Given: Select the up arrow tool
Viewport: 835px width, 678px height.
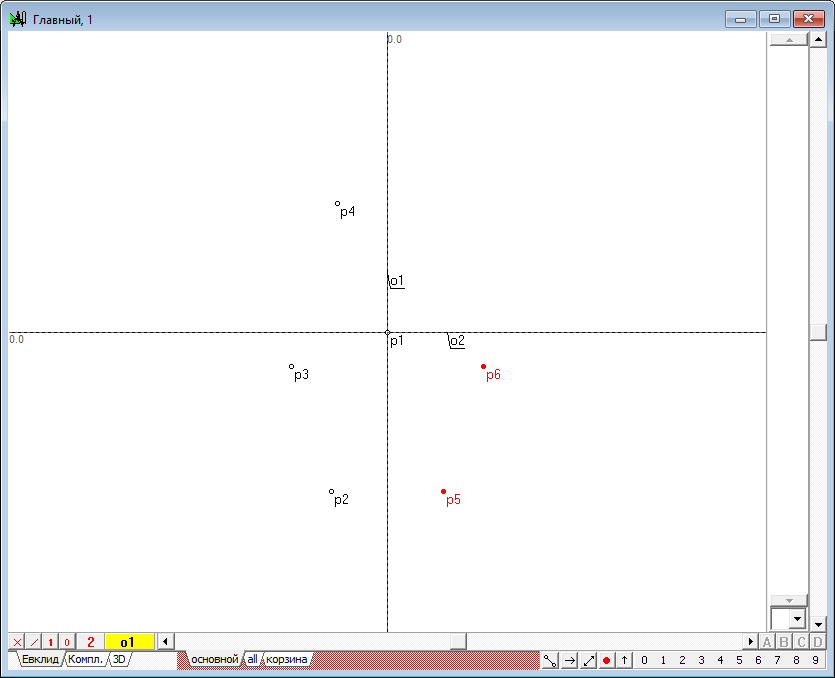Looking at the screenshot, I should 624,660.
